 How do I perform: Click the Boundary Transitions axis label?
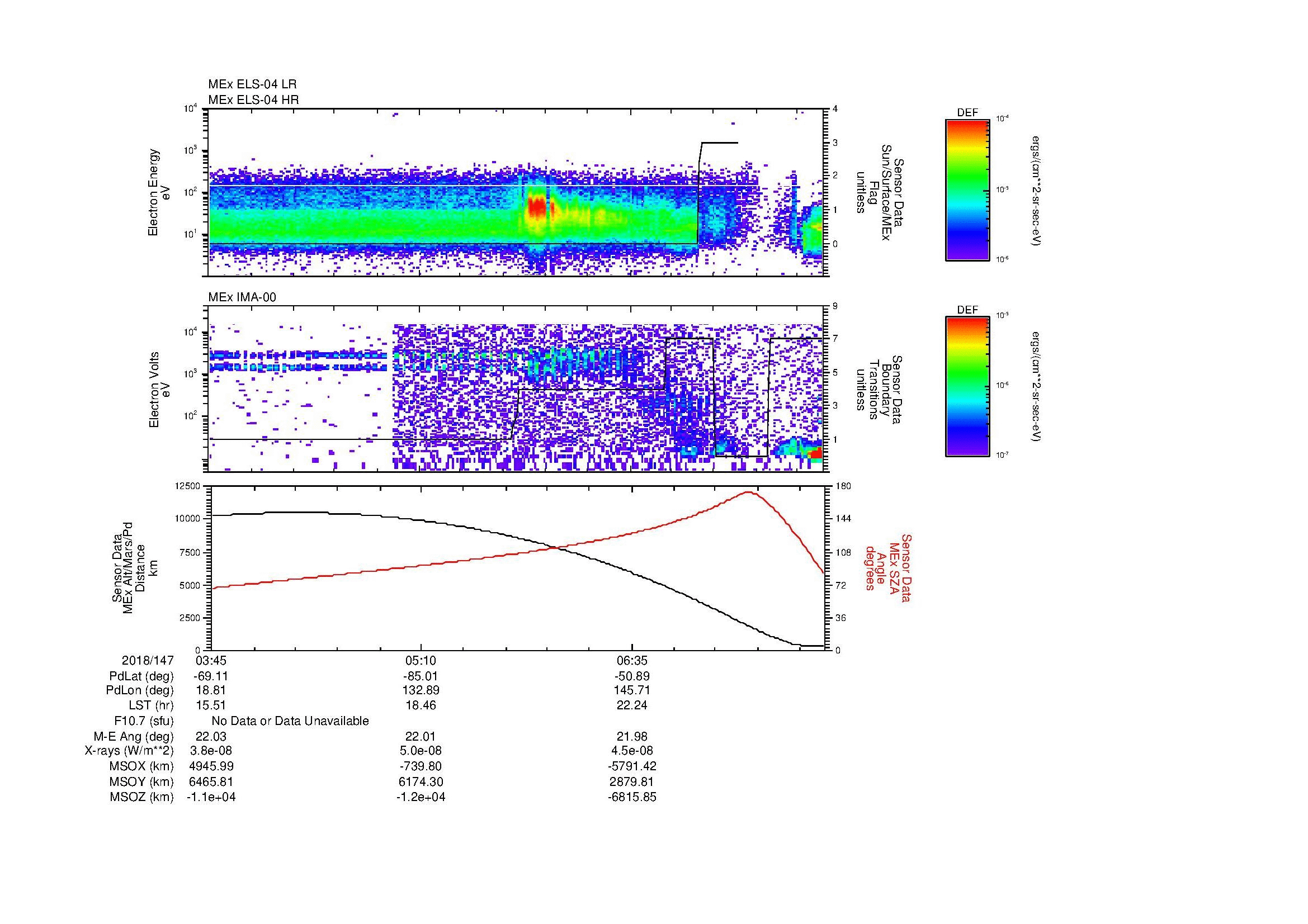pos(880,390)
